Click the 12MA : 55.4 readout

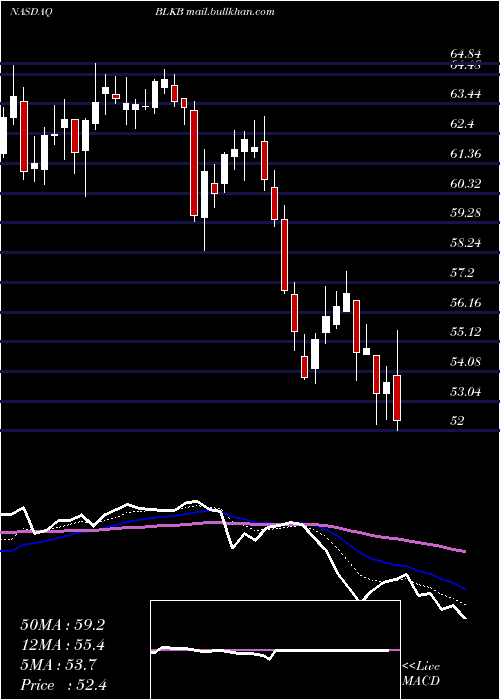pyautogui.click(x=62, y=645)
